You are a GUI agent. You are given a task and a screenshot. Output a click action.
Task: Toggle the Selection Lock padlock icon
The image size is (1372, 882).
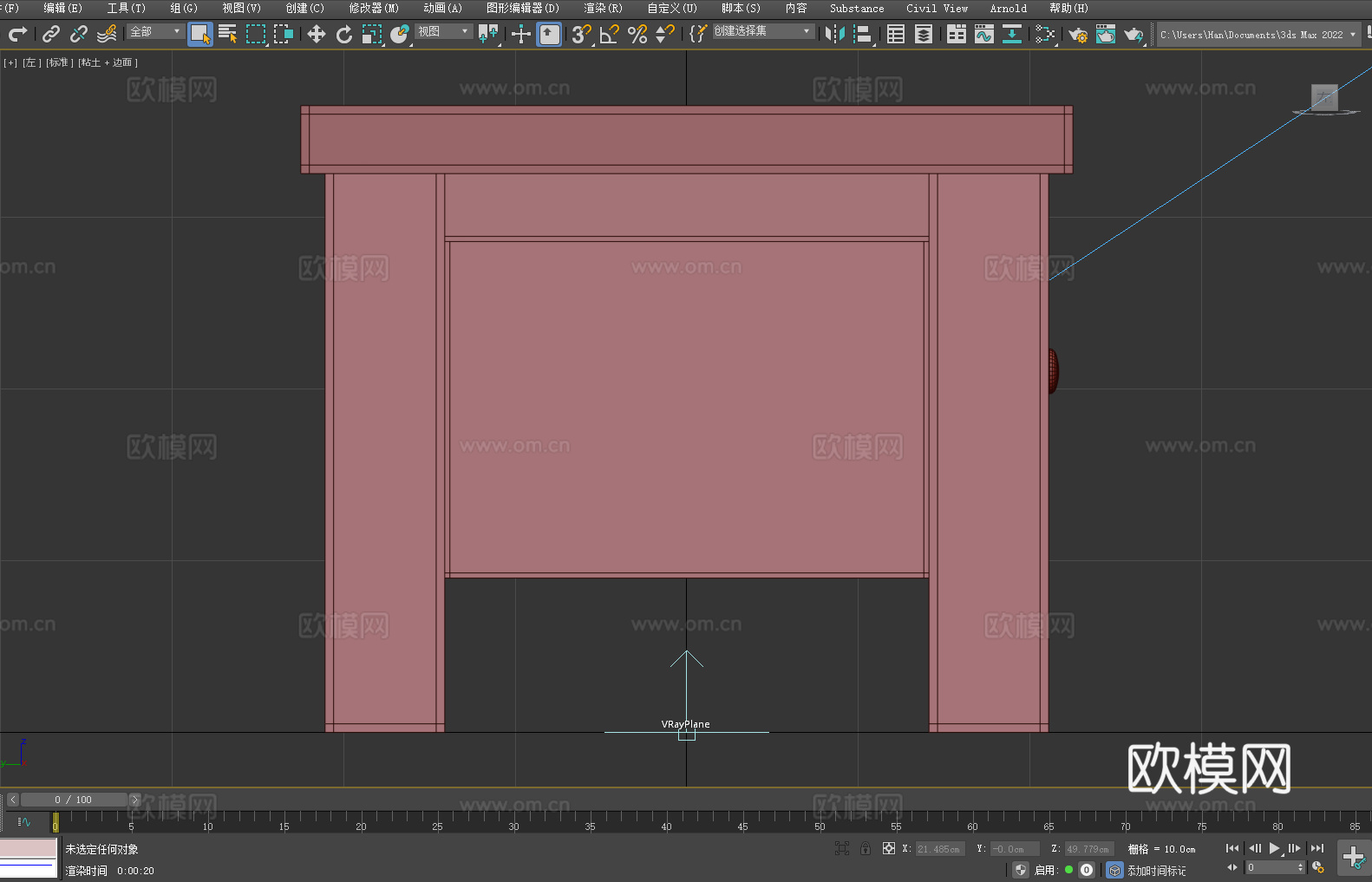[866, 848]
